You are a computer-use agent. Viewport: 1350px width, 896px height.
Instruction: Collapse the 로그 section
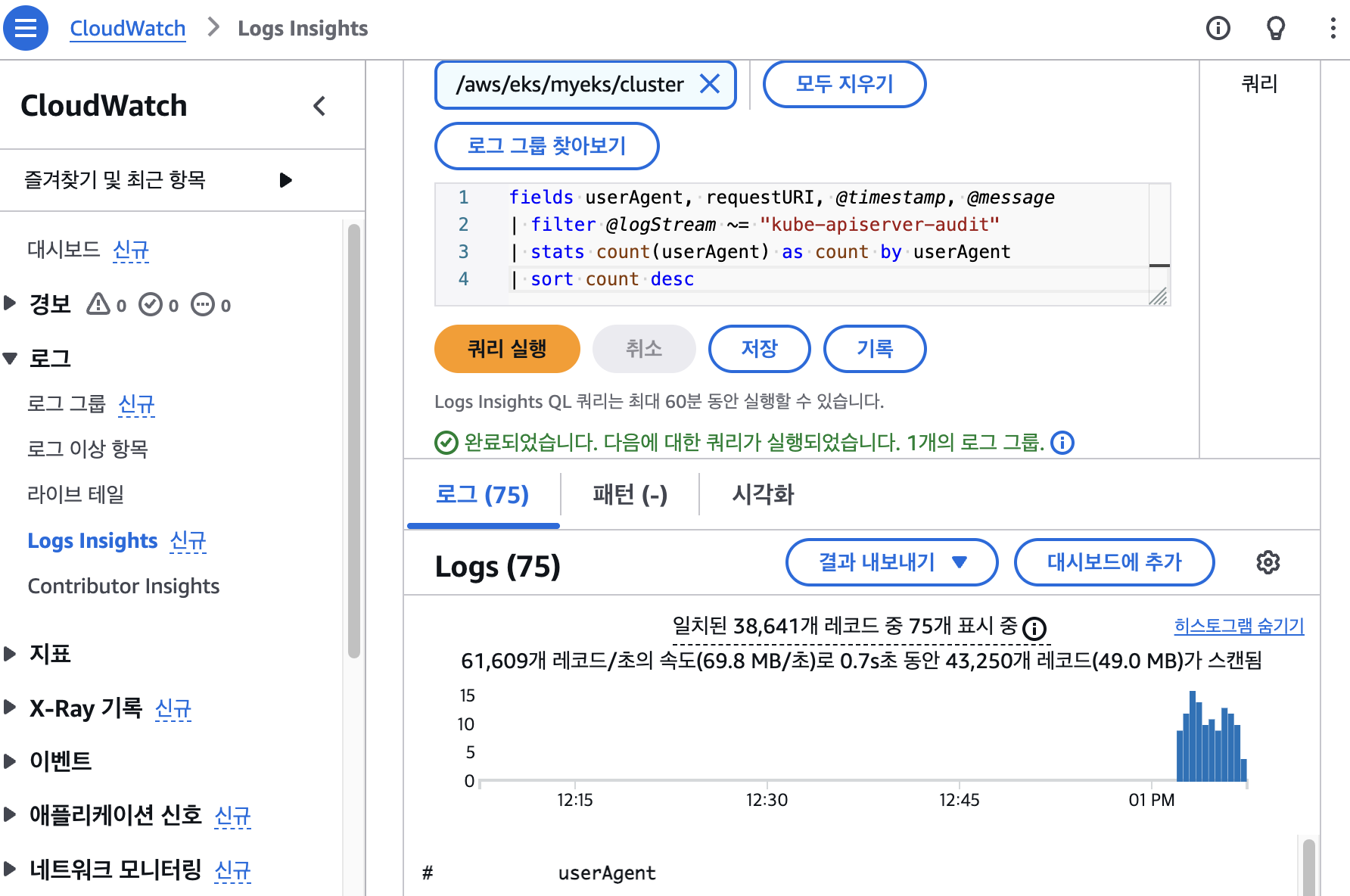(x=10, y=358)
